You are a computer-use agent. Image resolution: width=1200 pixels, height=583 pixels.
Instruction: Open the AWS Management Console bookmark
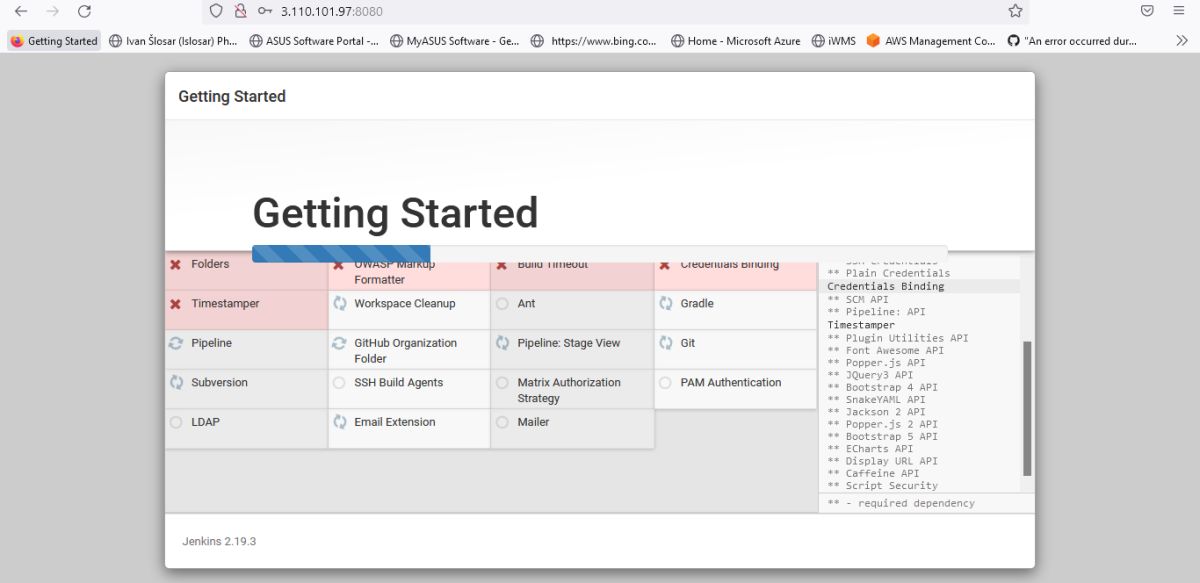(931, 41)
